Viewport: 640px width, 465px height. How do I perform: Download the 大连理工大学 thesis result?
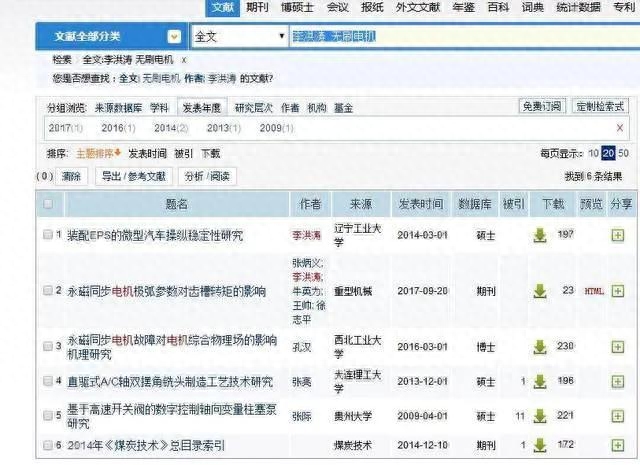point(540,382)
